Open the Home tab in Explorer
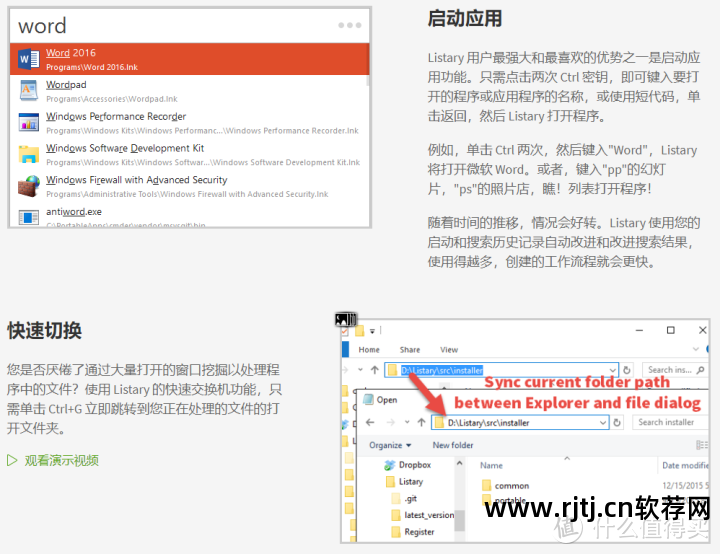Screen dimensions: 720x554 [x=369, y=350]
